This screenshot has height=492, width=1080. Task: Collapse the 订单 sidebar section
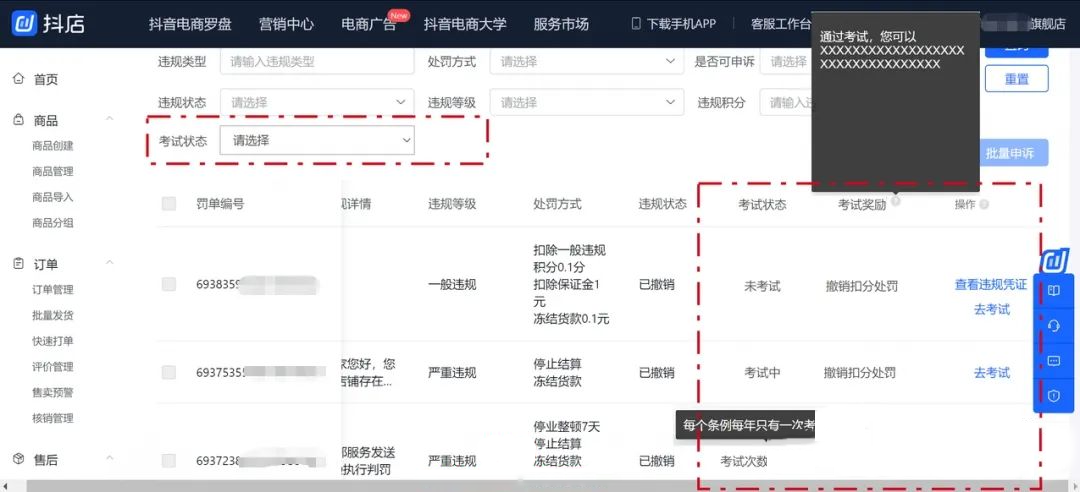pos(110,263)
